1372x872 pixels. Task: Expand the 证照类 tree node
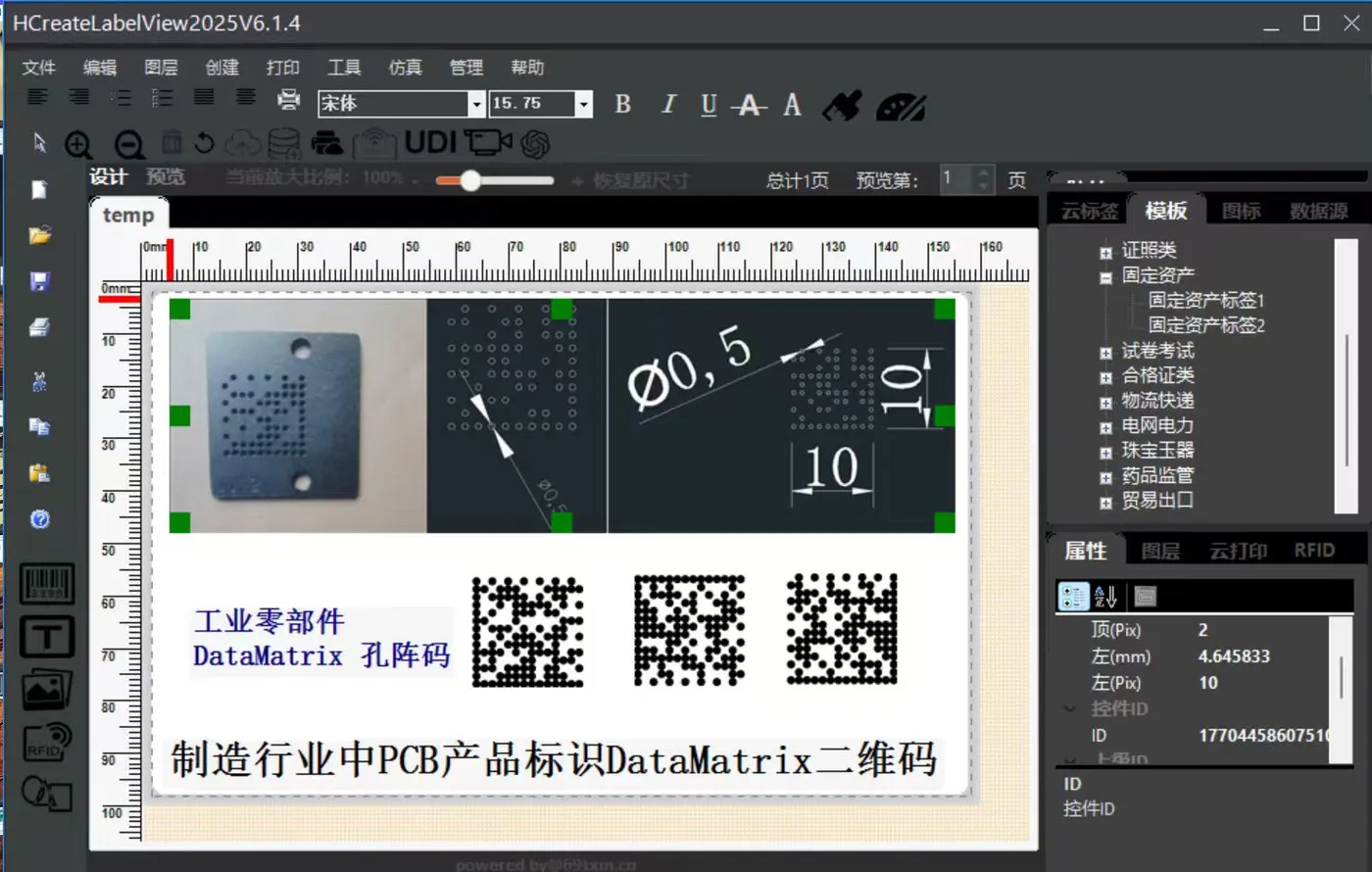click(1105, 252)
